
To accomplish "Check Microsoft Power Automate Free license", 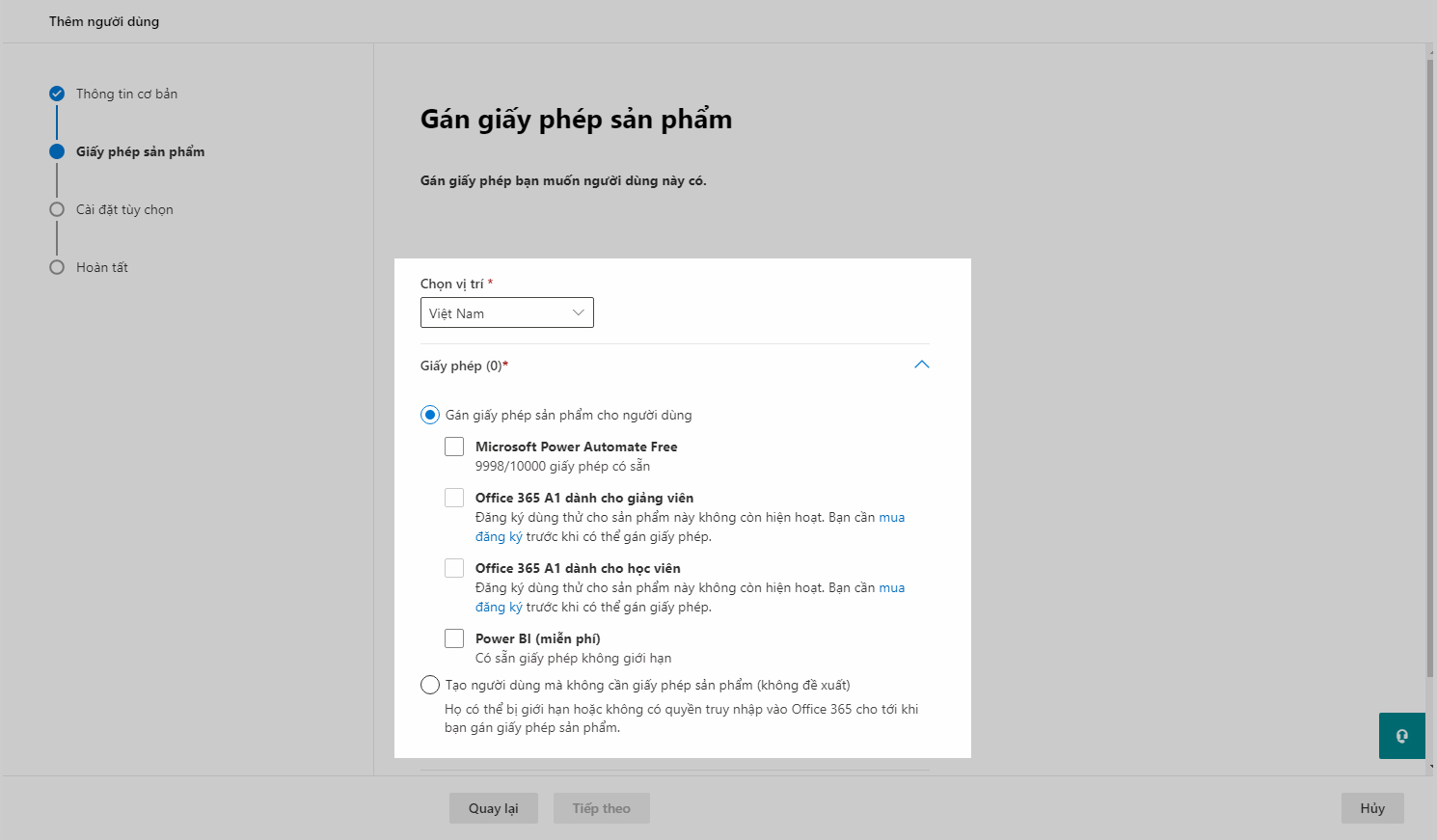I will point(454,447).
